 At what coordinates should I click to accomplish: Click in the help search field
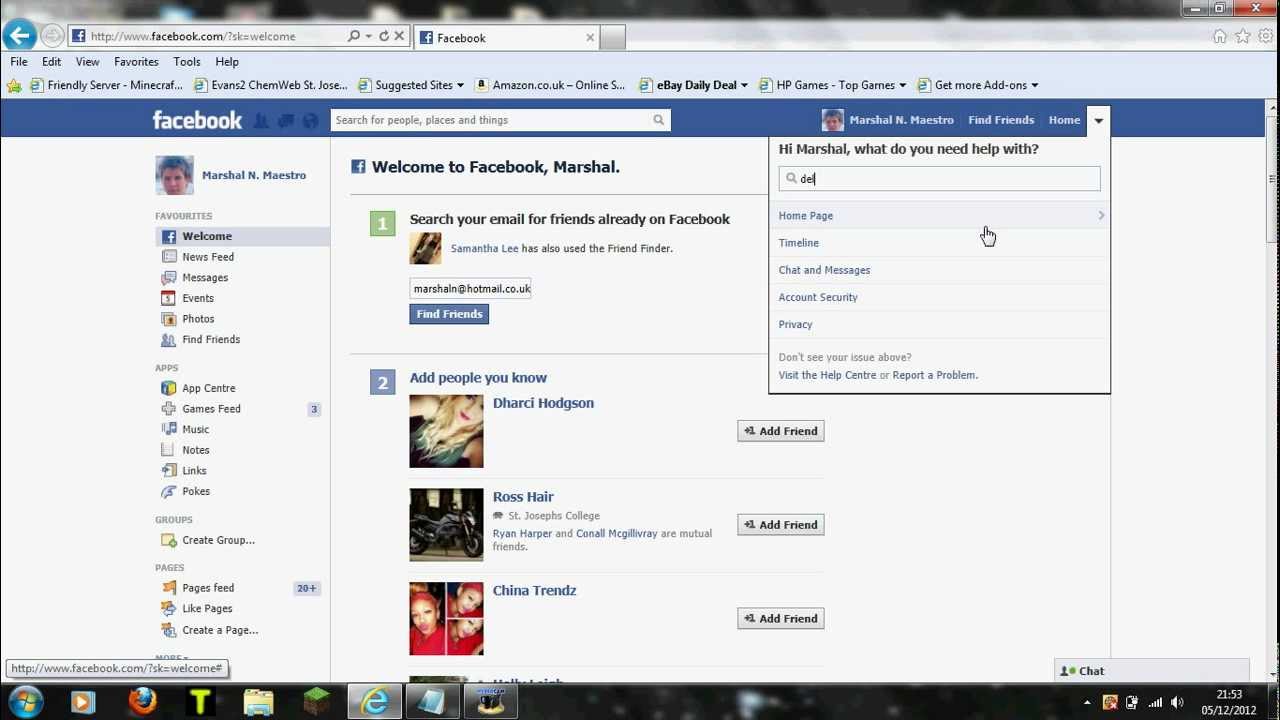tap(939, 179)
